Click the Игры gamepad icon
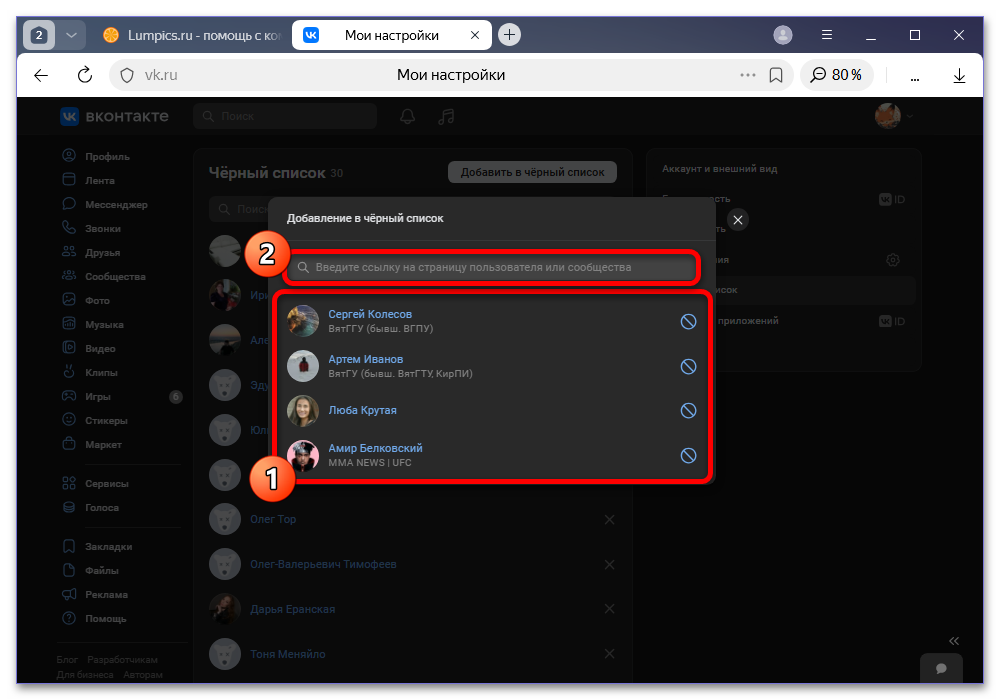Image resolution: width=1000 pixels, height=700 pixels. pos(69,396)
